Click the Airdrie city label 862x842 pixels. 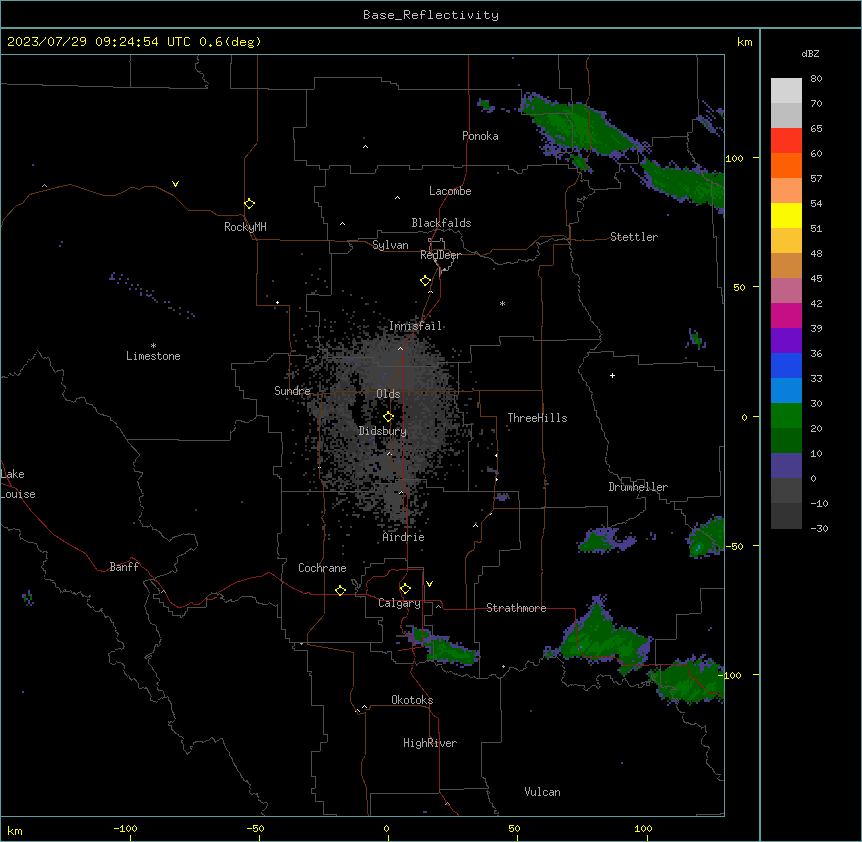[x=404, y=537]
